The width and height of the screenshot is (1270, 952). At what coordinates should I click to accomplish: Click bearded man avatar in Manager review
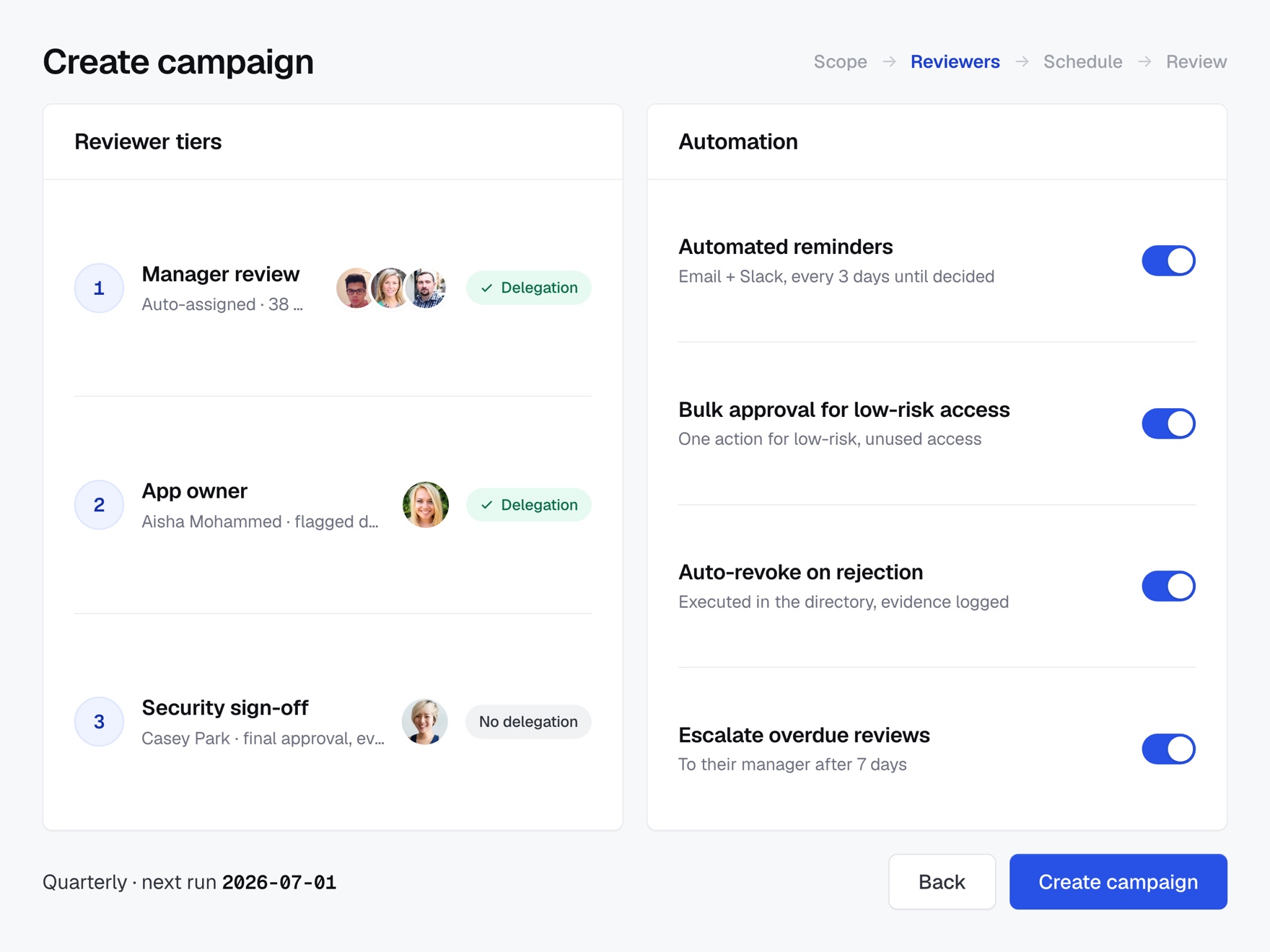click(x=426, y=288)
